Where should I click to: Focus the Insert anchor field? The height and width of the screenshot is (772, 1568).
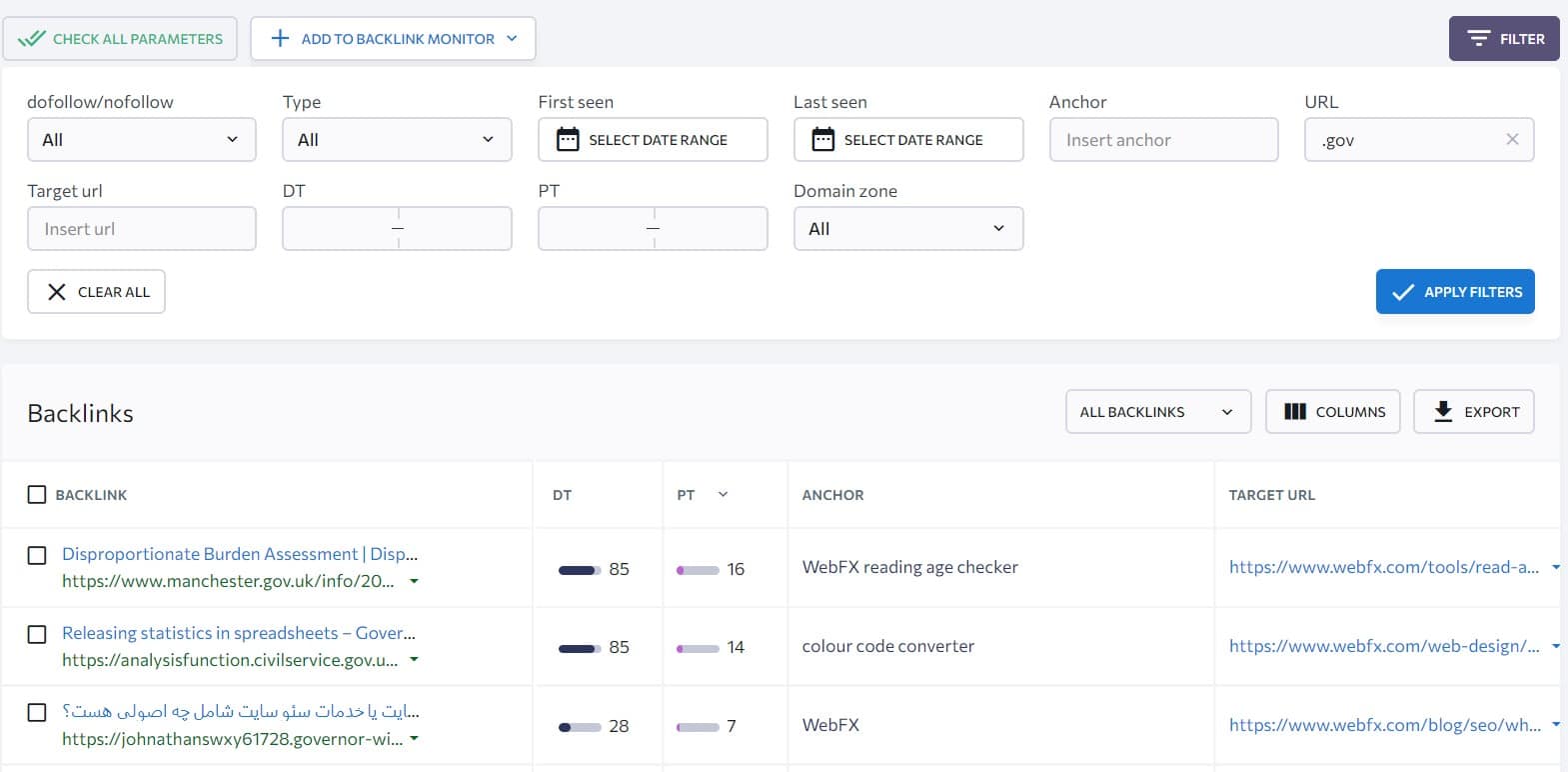tap(1163, 140)
